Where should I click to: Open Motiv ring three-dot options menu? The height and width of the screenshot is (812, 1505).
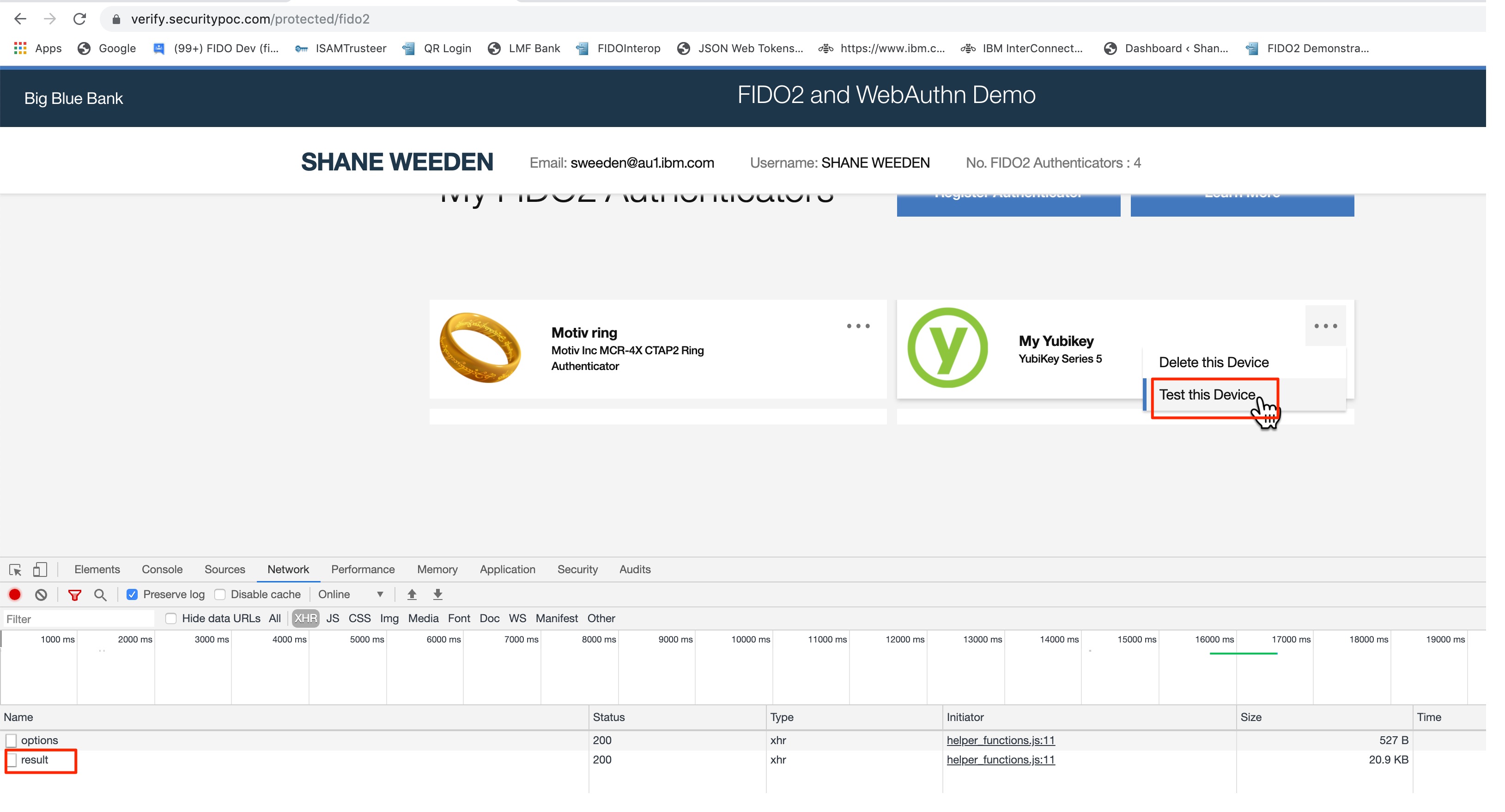click(858, 326)
